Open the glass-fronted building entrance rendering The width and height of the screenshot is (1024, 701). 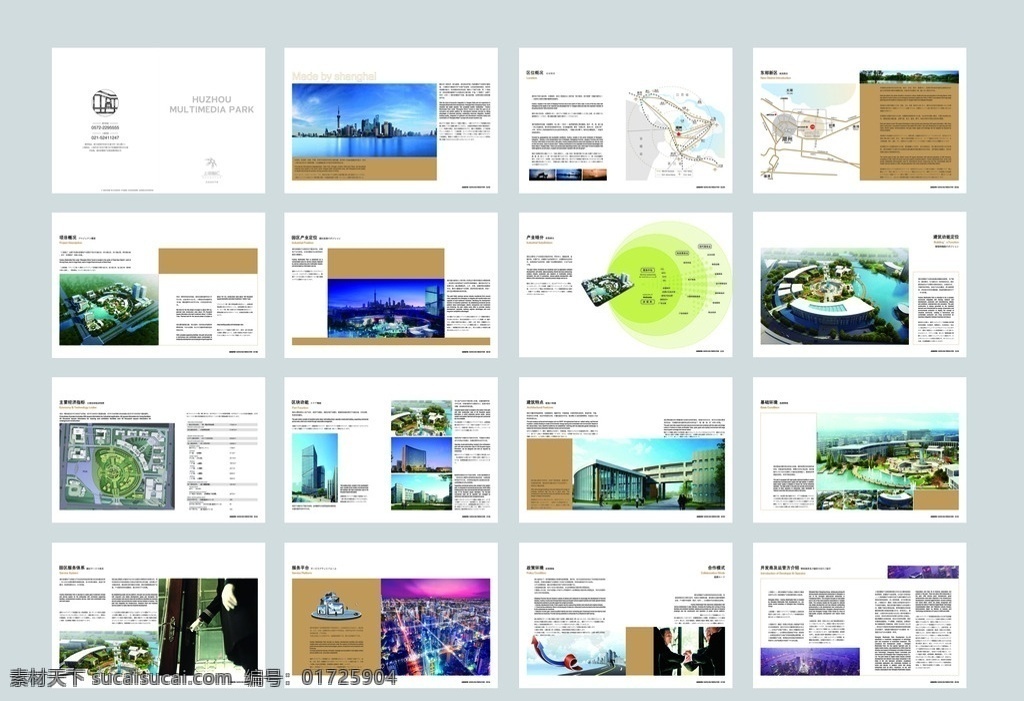[x=648, y=474]
